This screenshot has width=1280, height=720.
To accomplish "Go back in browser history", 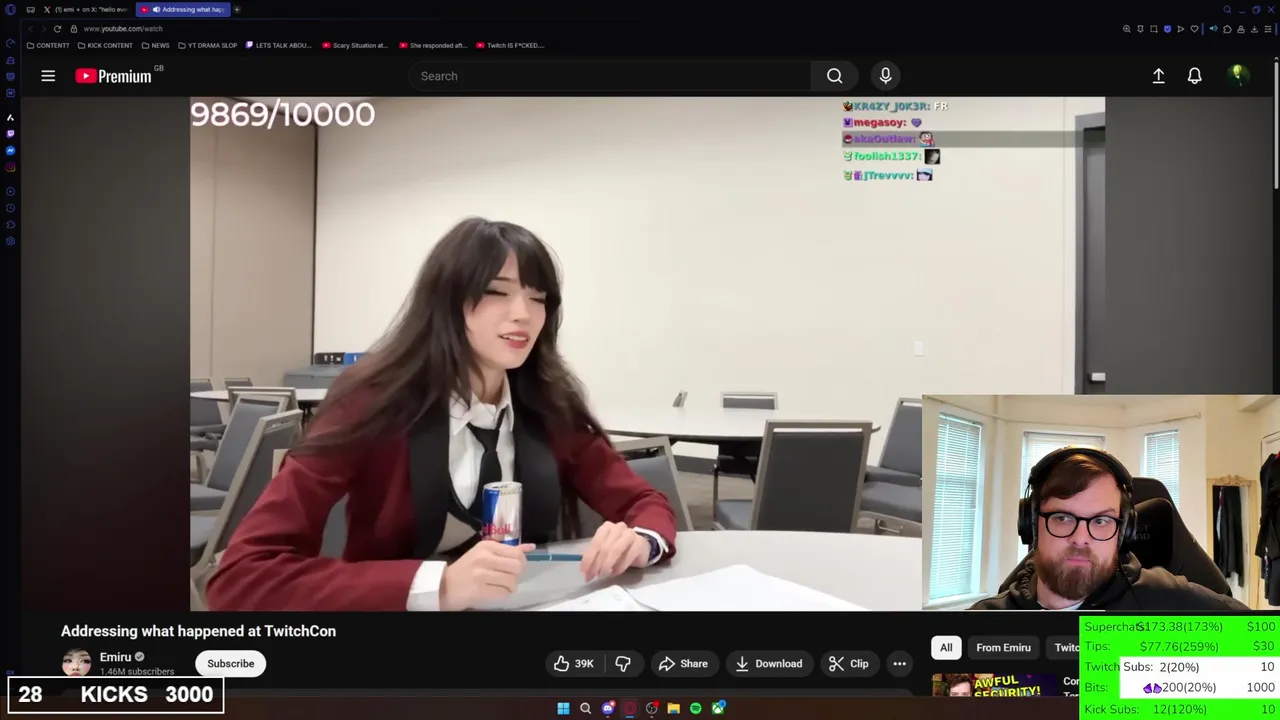I will tap(30, 29).
